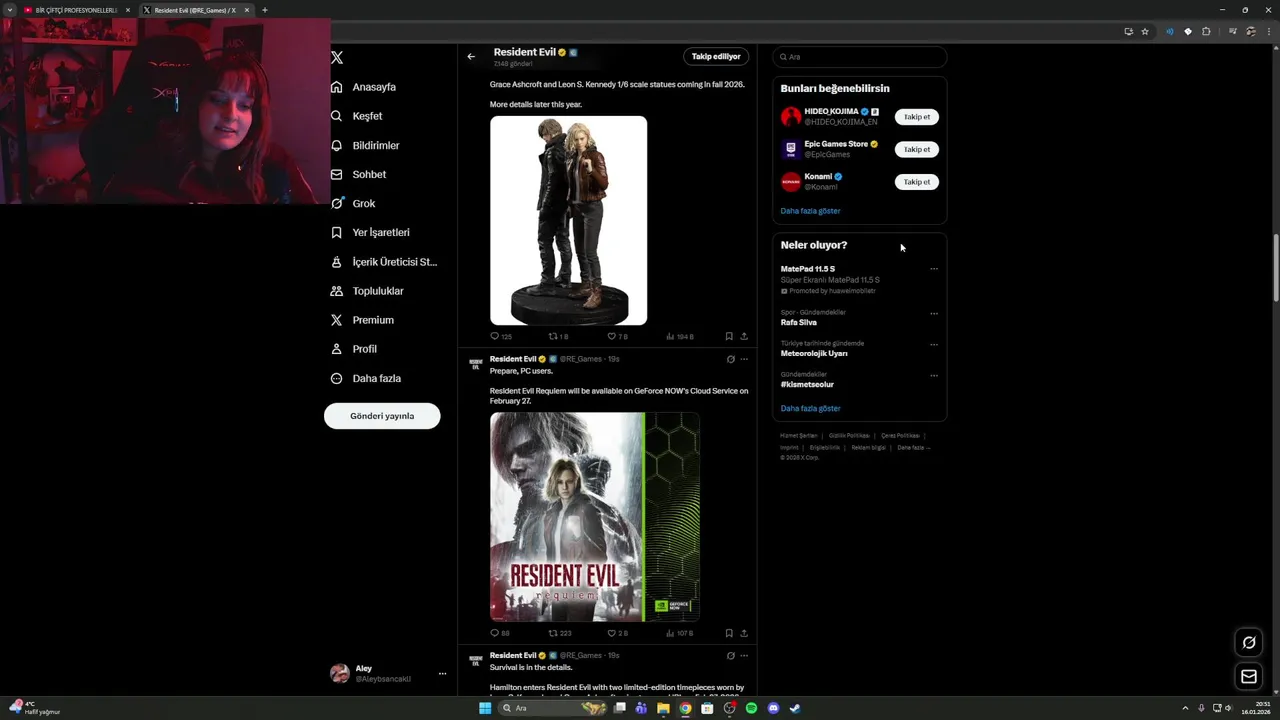Share the statue post
The width and height of the screenshot is (1280, 720).
(x=744, y=337)
